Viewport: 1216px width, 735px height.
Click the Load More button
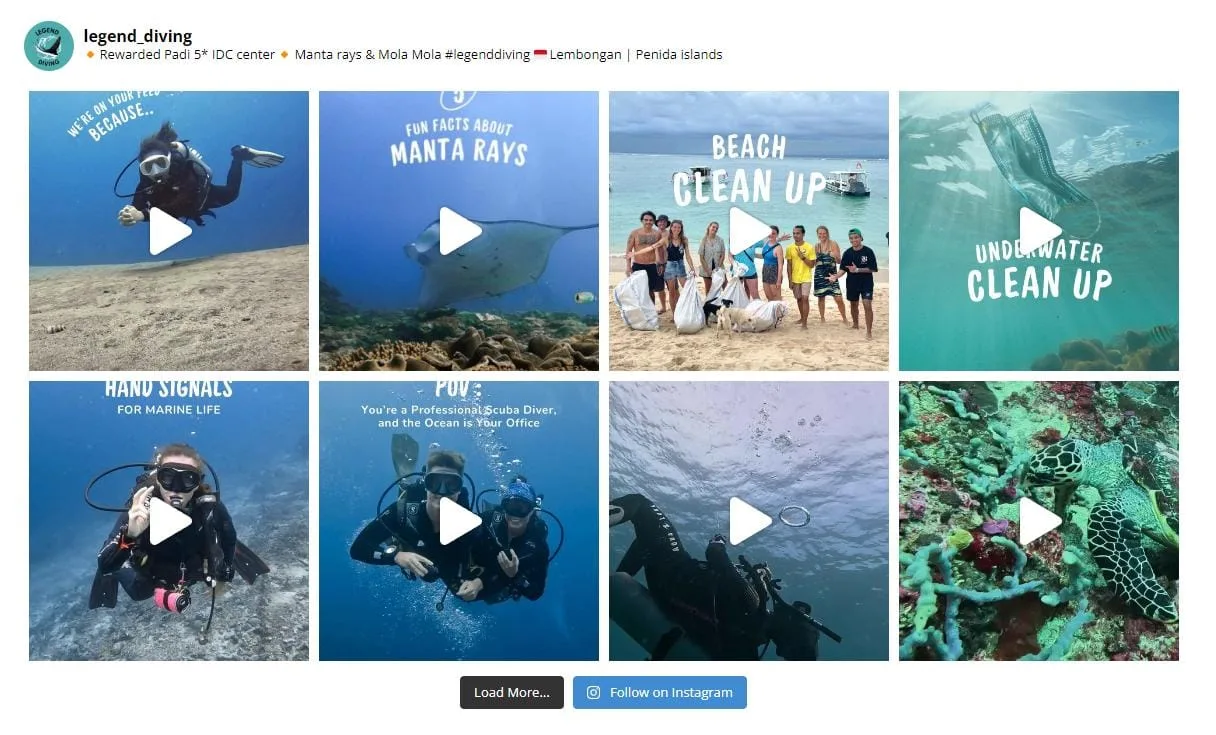click(x=511, y=692)
